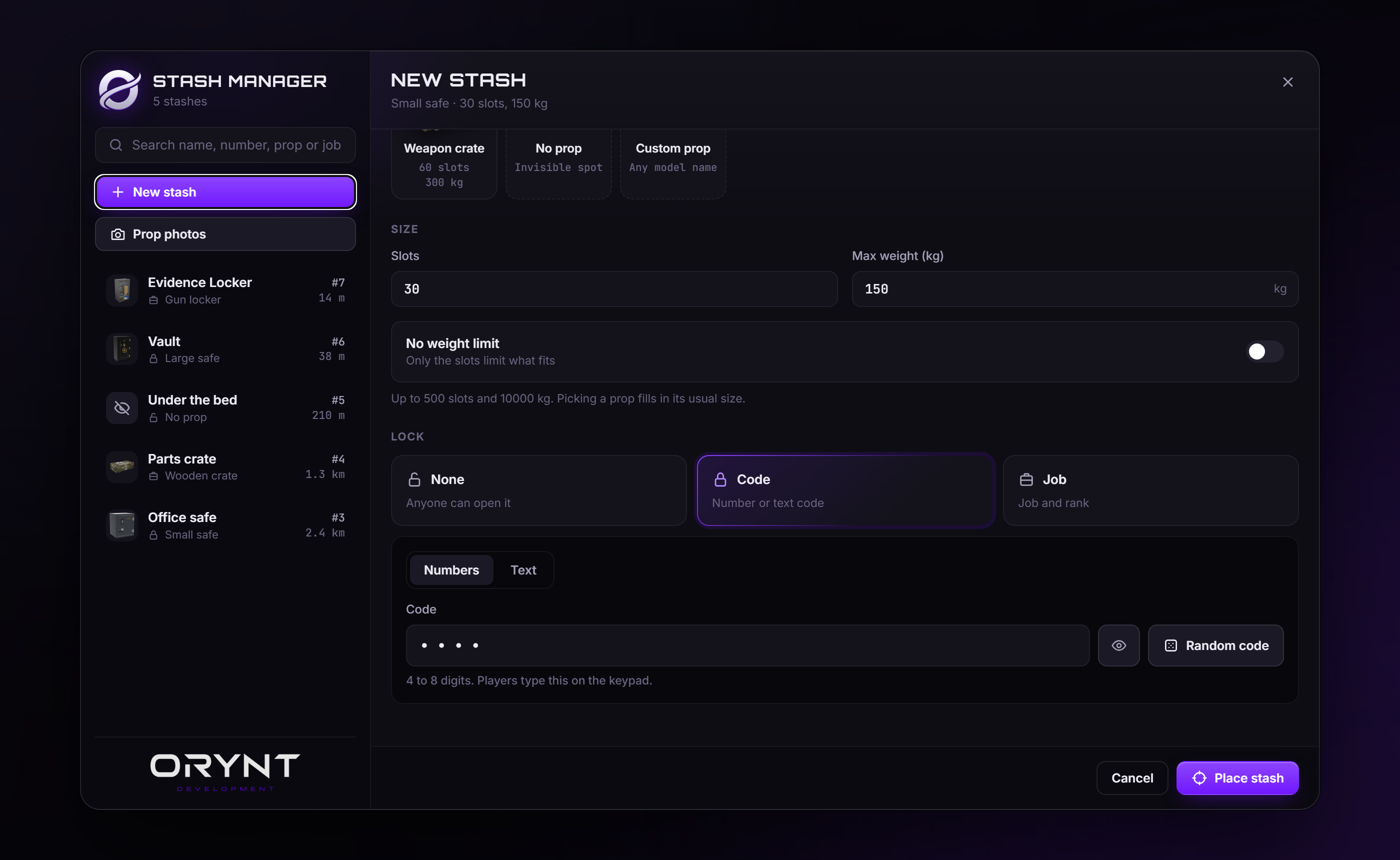This screenshot has height=860, width=1400.
Task: Click the Cancel button
Action: click(x=1131, y=778)
